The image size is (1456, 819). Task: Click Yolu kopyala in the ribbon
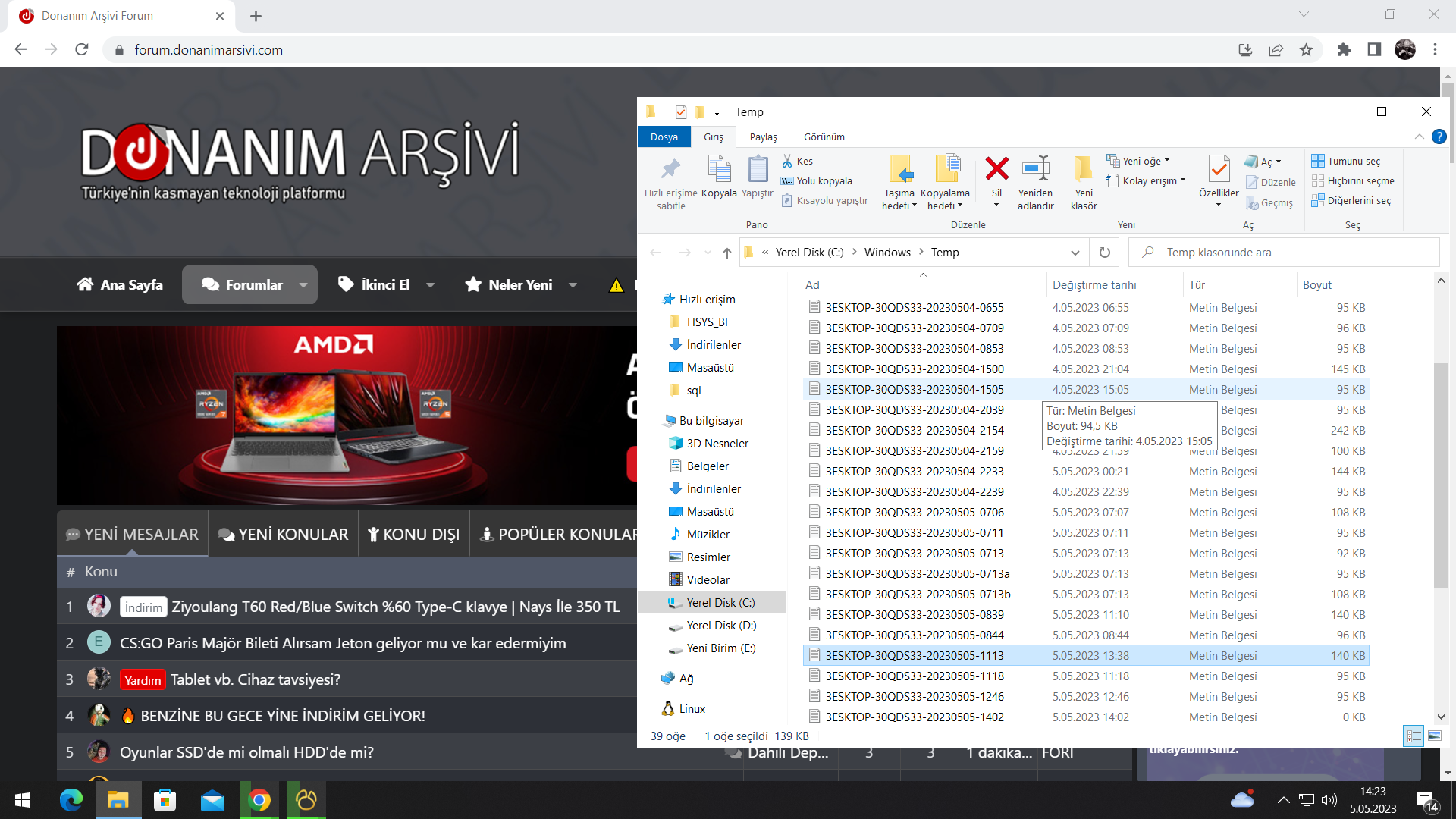point(817,180)
